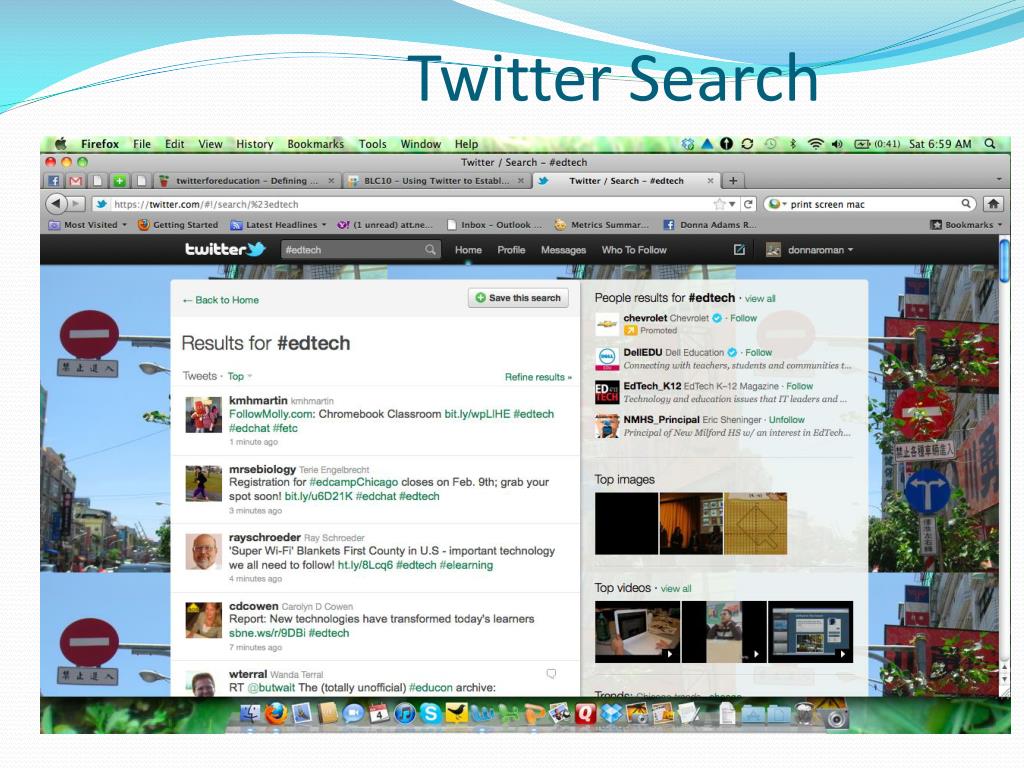Open the Tools menu
Image resolution: width=1024 pixels, height=768 pixels.
(372, 144)
